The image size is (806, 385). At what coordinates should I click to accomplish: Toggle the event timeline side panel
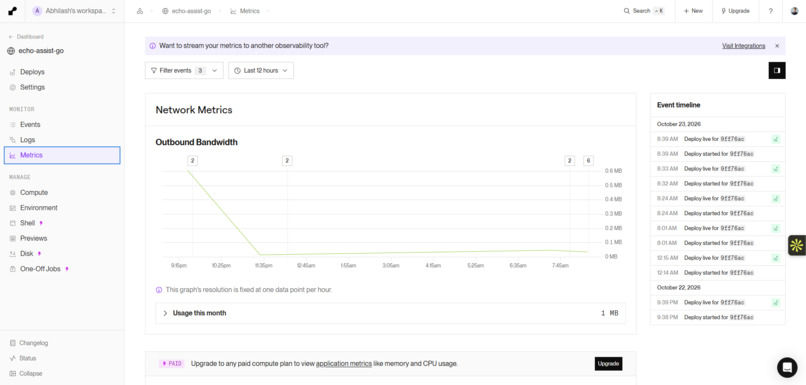(777, 70)
